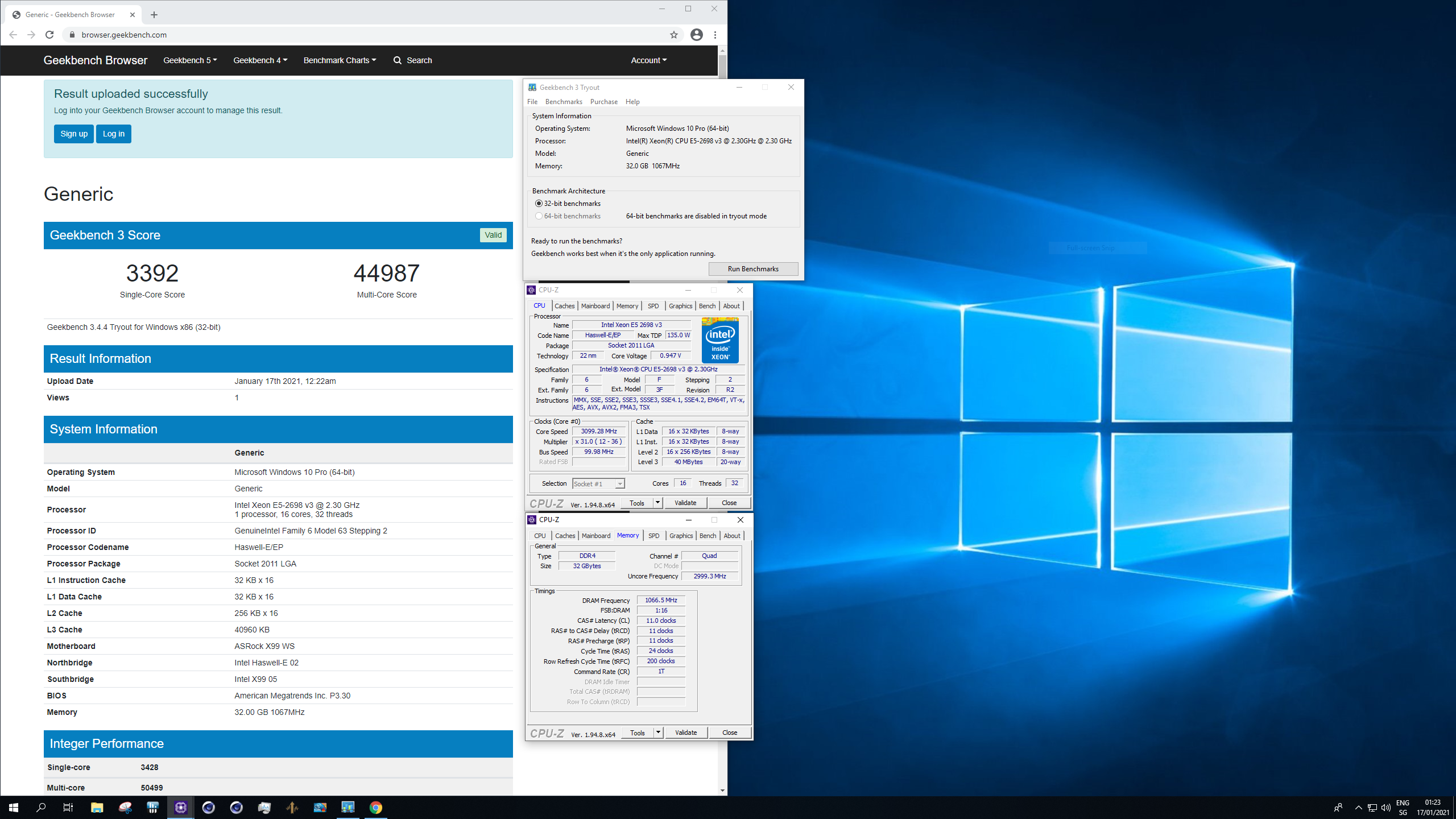
Task: Switch to Bench tab in upper CPU-Z window
Action: pyautogui.click(x=708, y=306)
